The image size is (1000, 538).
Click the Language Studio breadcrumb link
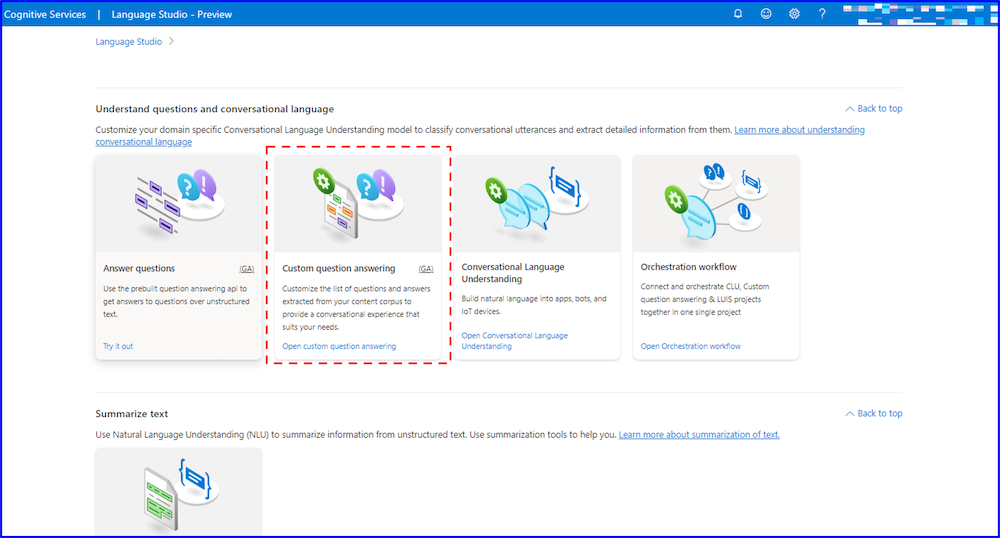129,41
